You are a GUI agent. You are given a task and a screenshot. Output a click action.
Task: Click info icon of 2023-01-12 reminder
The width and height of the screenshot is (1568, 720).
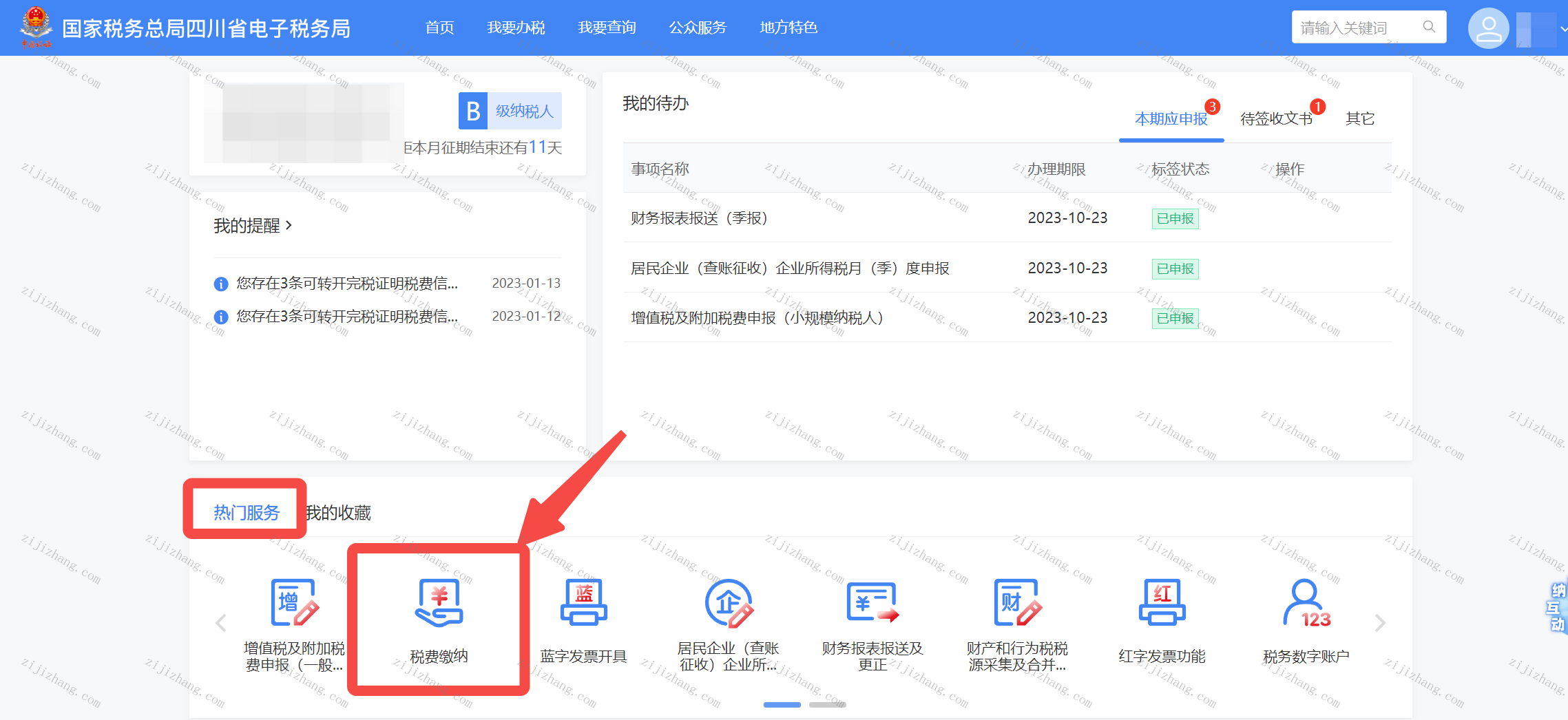pyautogui.click(x=221, y=317)
